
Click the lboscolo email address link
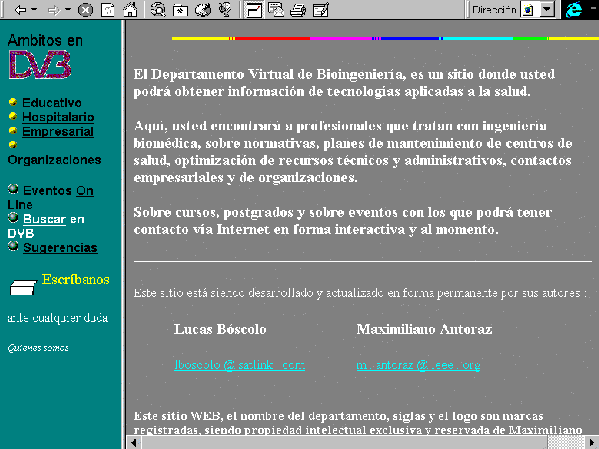click(240, 365)
